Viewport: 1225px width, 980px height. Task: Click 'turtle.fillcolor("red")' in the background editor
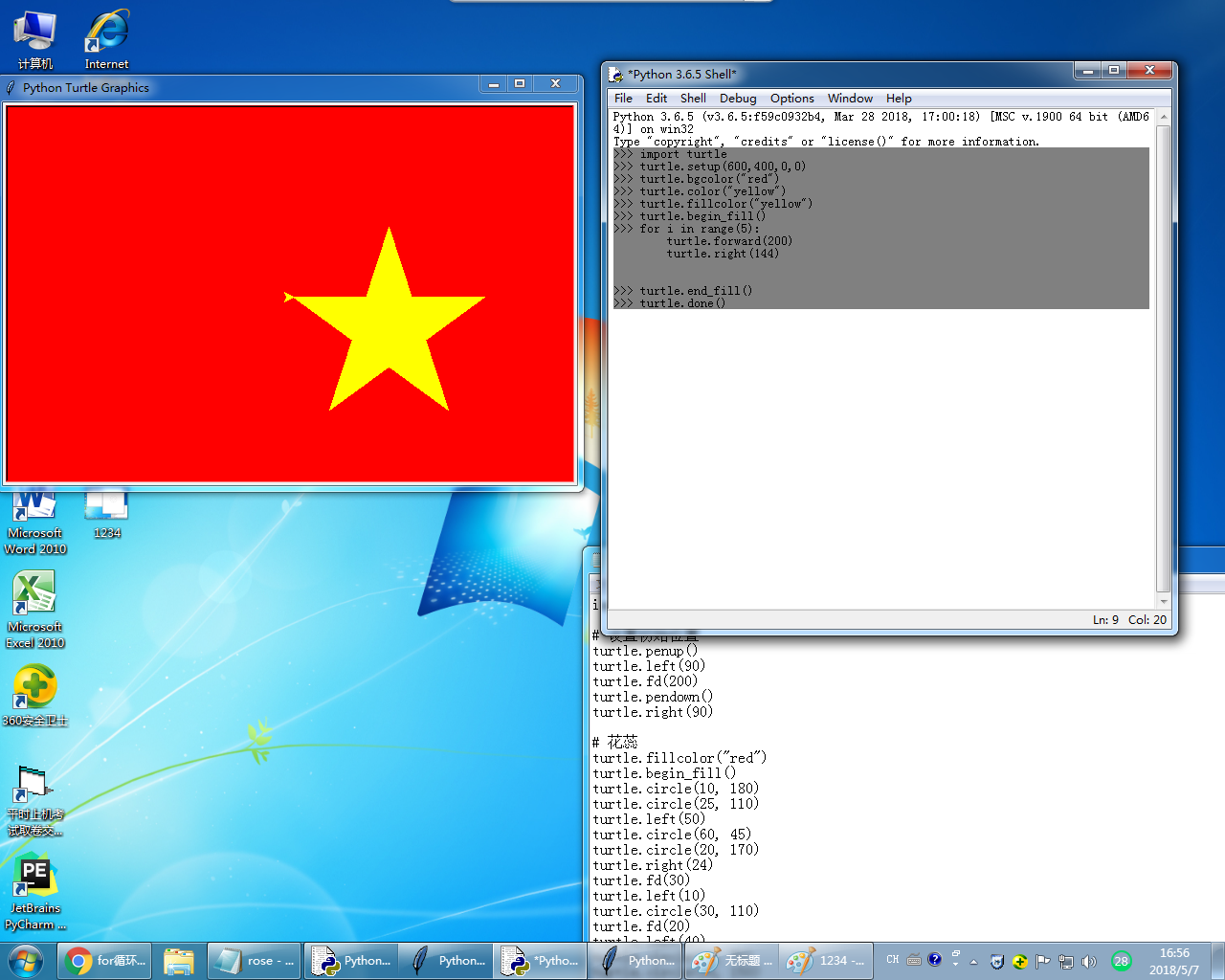(x=679, y=758)
